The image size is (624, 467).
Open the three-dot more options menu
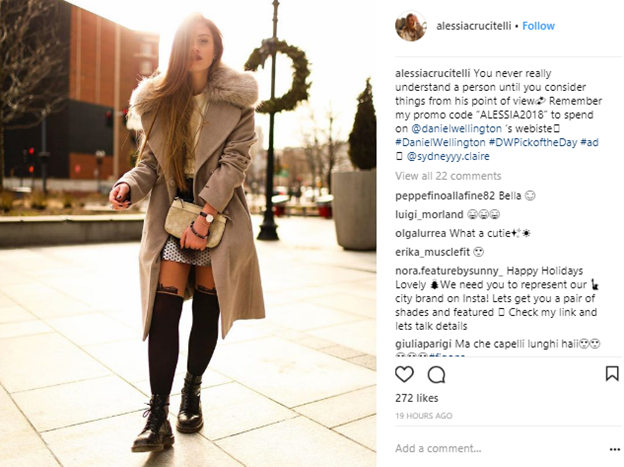(x=614, y=449)
